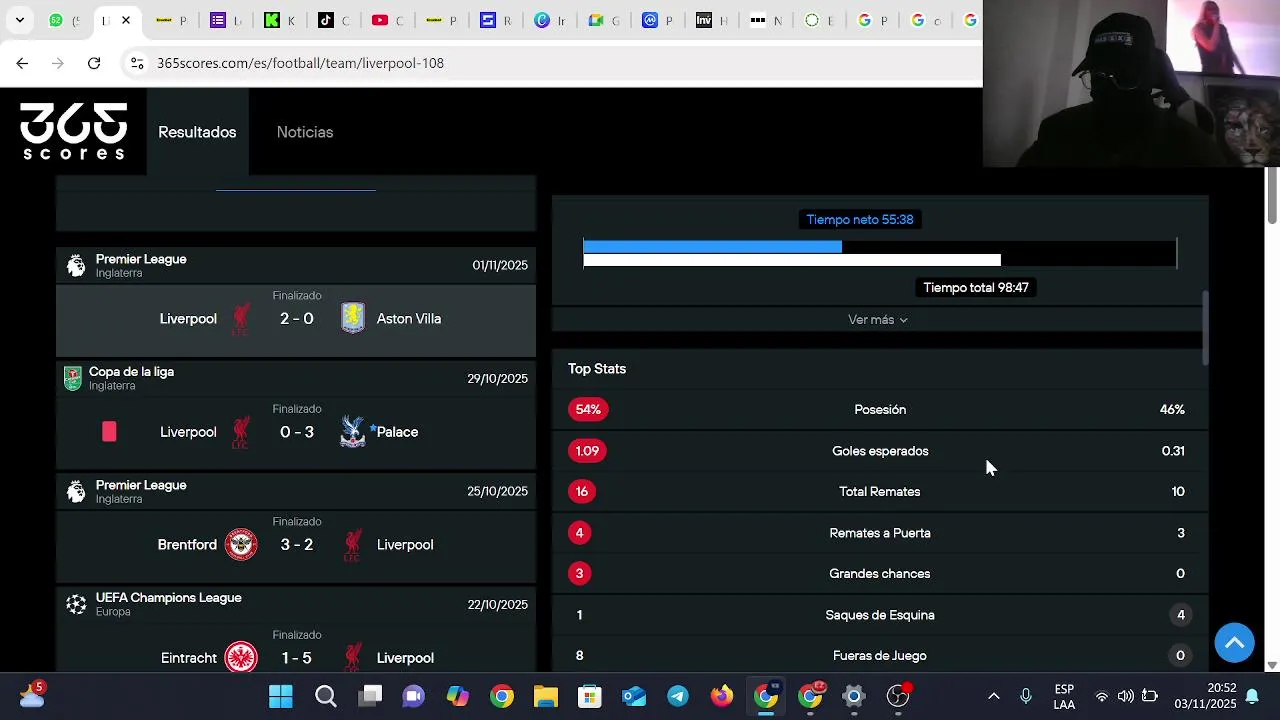
Task: Open UEFA Champions League competition header
Action: [296, 604]
